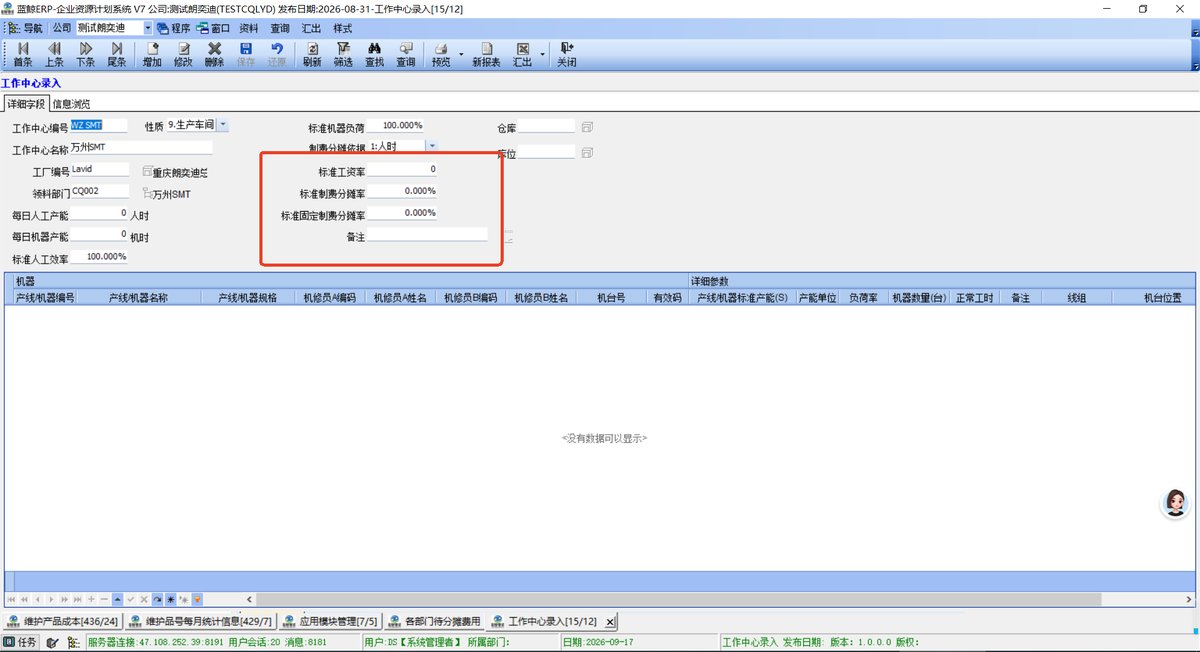
Task: Click the 标准工资率 input field
Action: coord(402,170)
